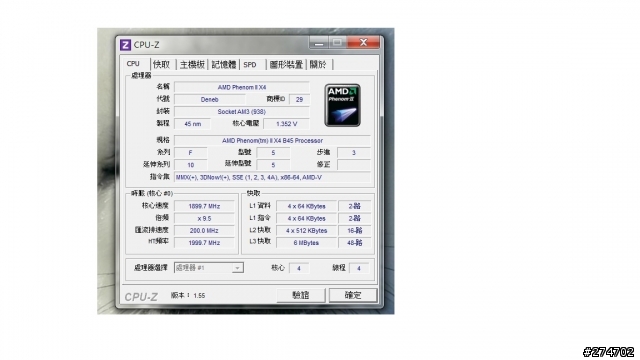This screenshot has width=640, height=360.
Task: Click the version text '版本 : 1.55'
Action: (188, 295)
